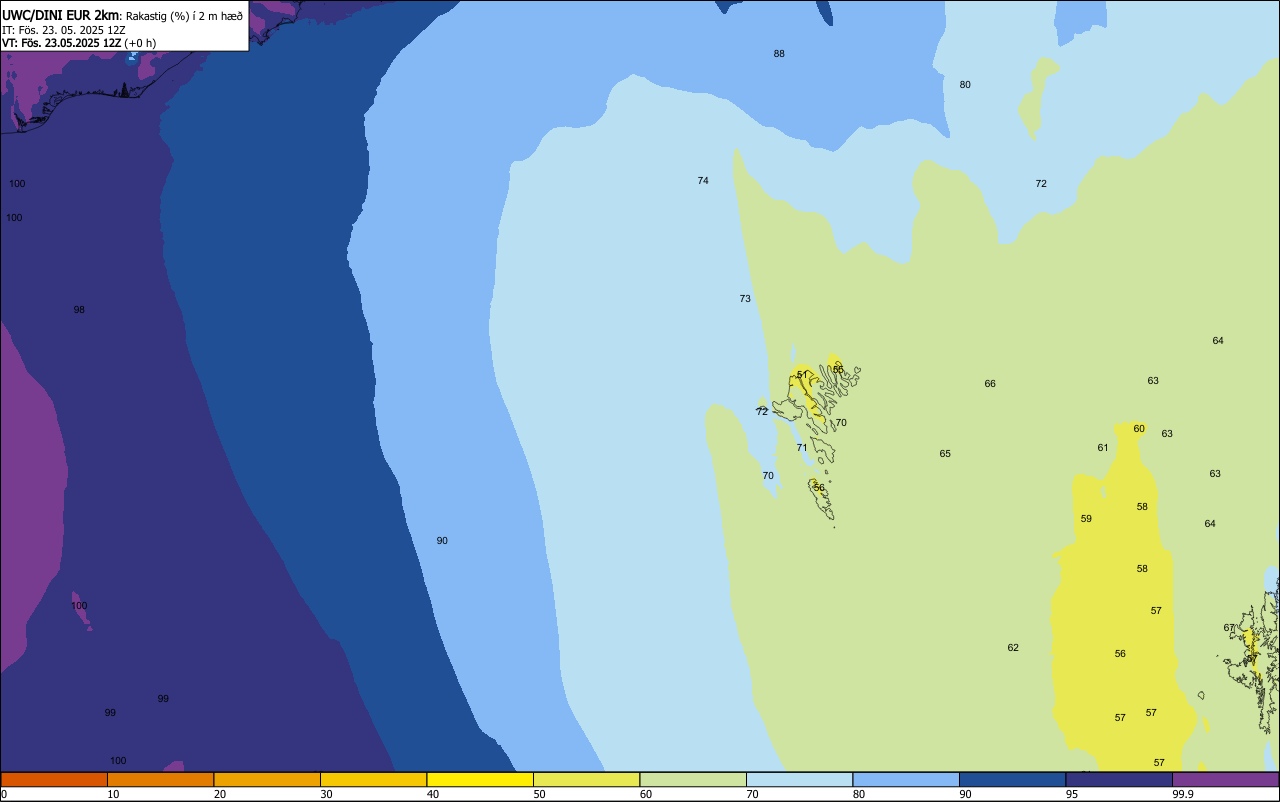Click the 'IT: Fös. 23. 05. 2025 12Z' line

pos(64,30)
